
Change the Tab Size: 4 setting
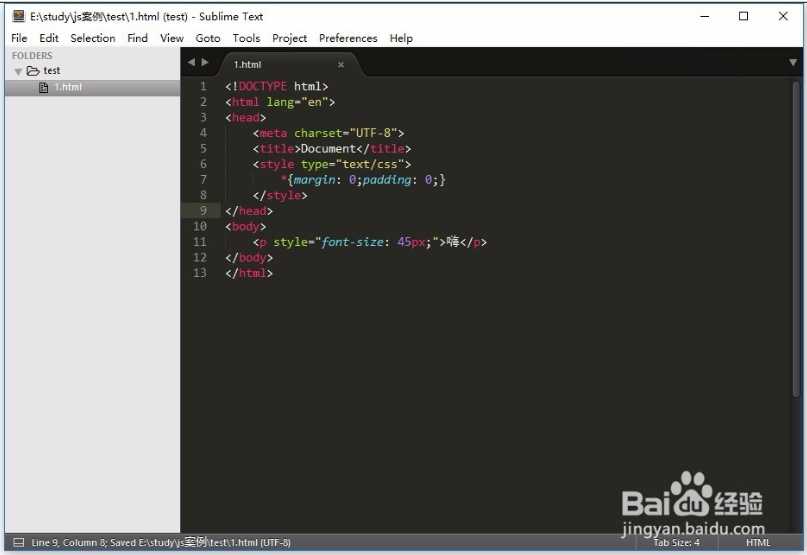[x=676, y=543]
